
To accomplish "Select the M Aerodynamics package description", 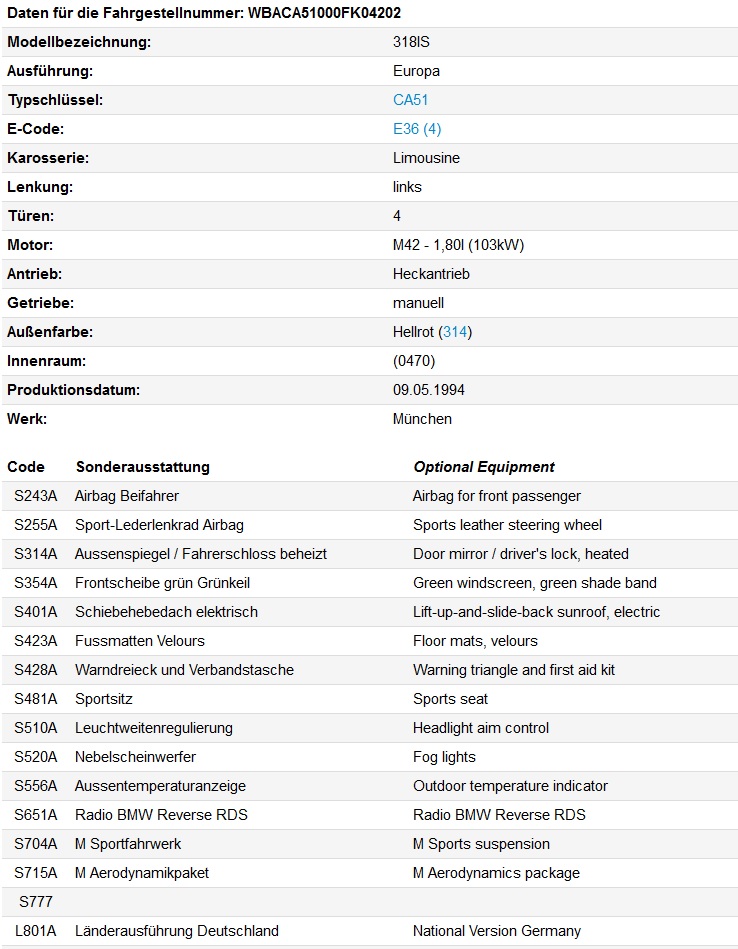I will point(496,873).
